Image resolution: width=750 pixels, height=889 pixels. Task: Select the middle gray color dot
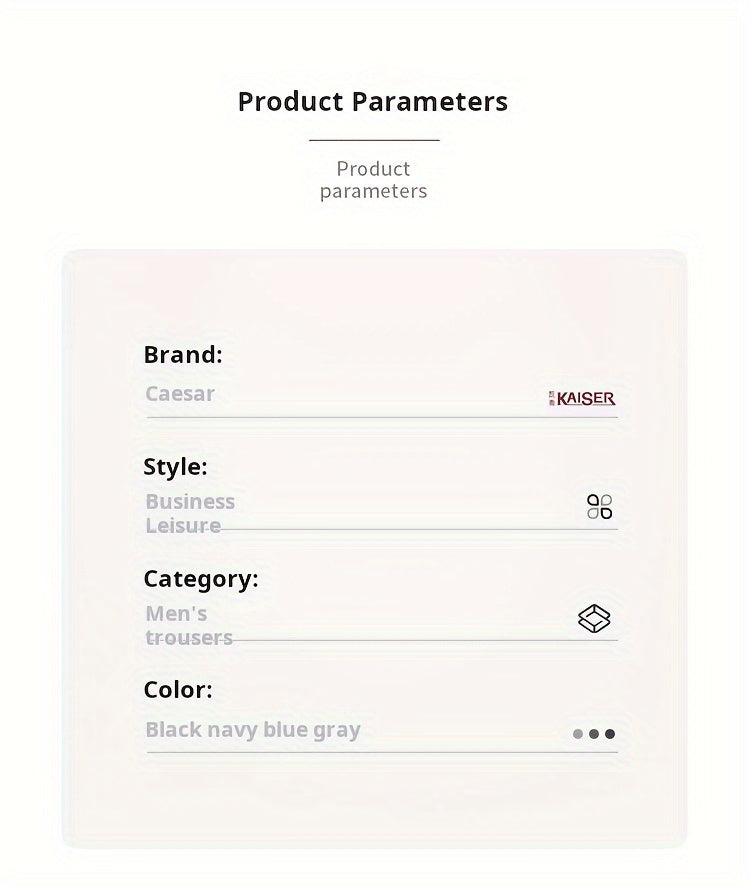pos(594,734)
